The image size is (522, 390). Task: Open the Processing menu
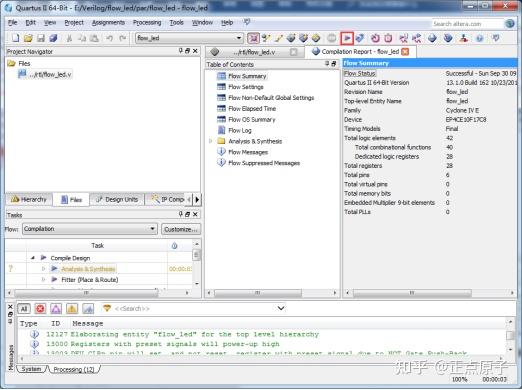[x=147, y=23]
